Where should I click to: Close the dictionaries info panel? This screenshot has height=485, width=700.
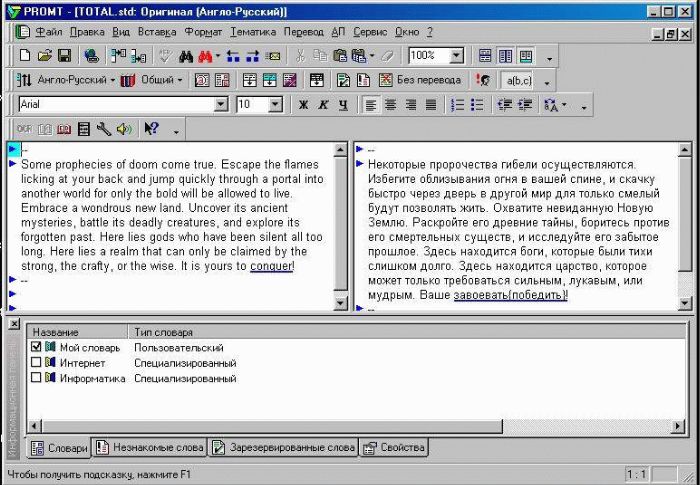point(14,323)
